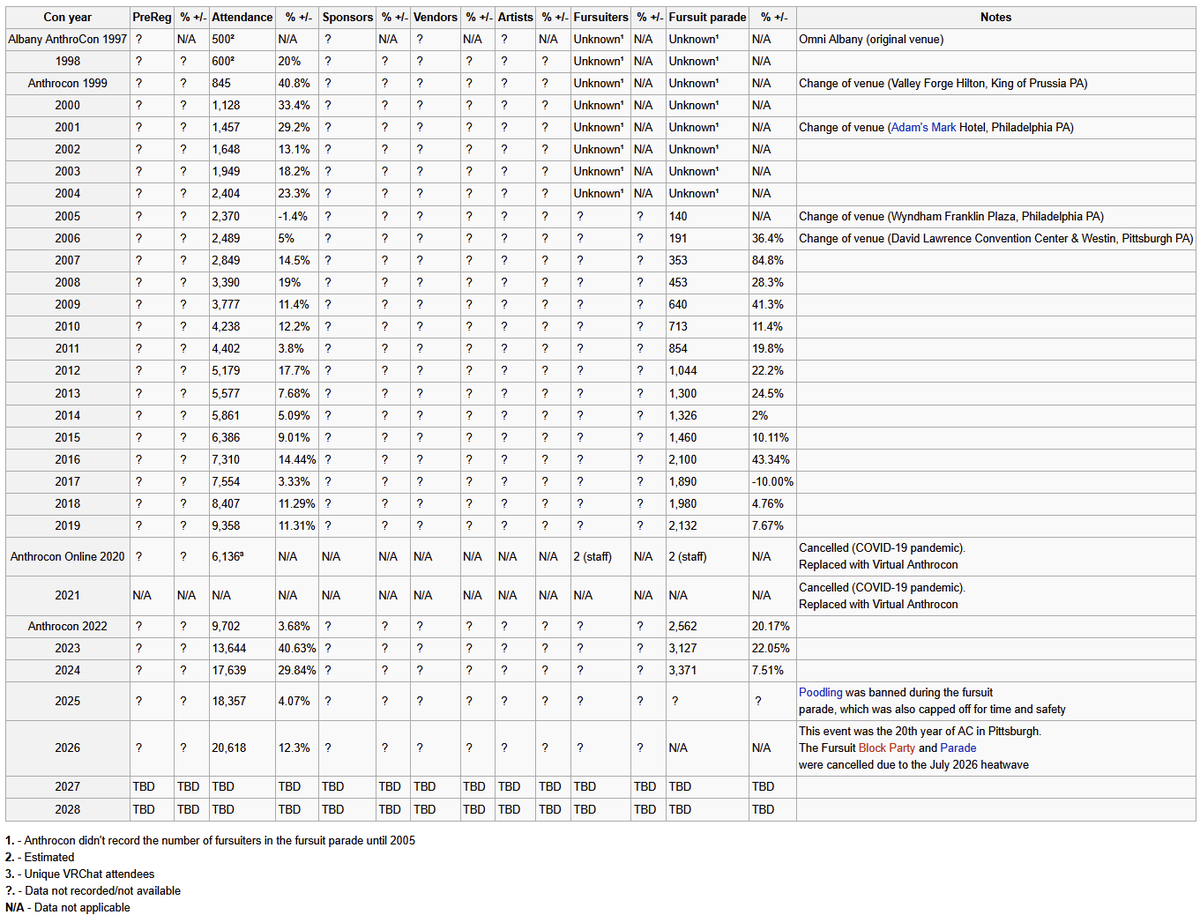Select the Sponsors column header
This screenshot has width=1200, height=915.
point(348,18)
